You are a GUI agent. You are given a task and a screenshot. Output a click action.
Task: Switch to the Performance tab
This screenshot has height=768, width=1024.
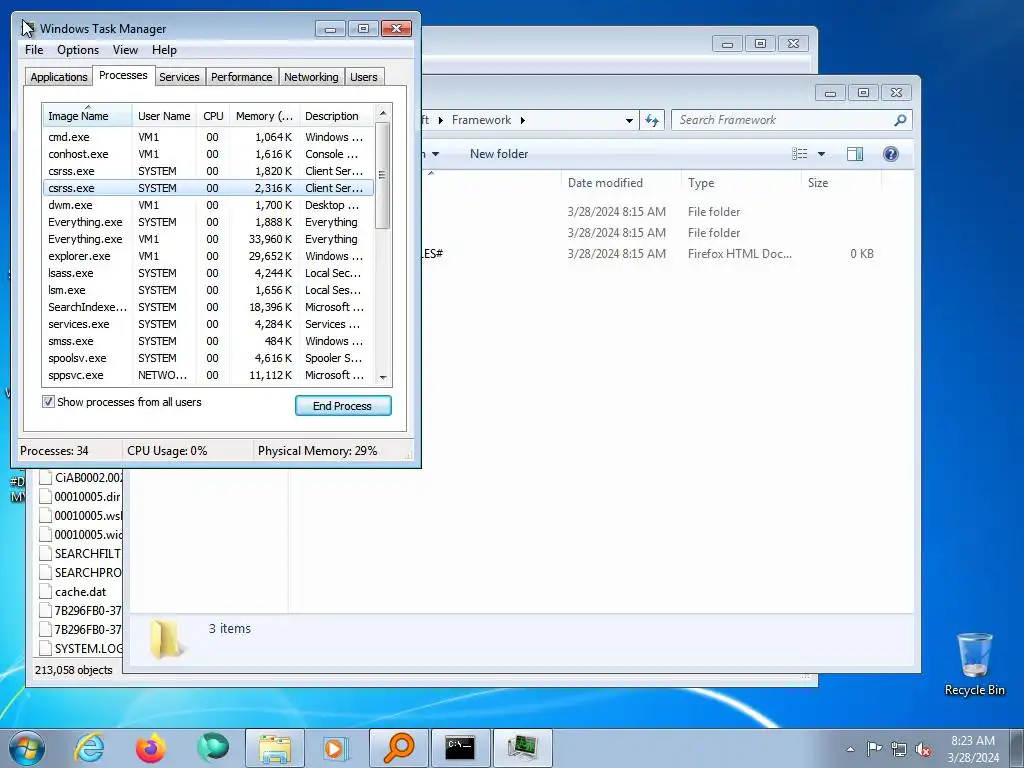click(242, 77)
